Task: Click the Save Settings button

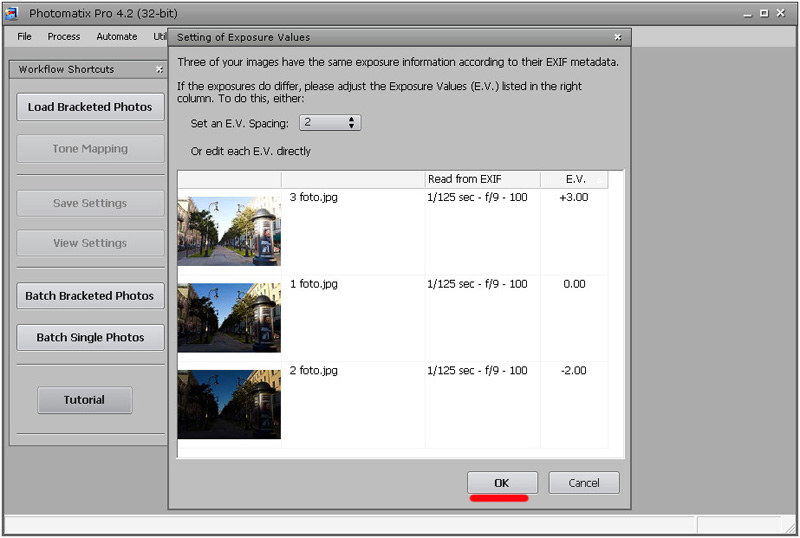Action: [90, 203]
